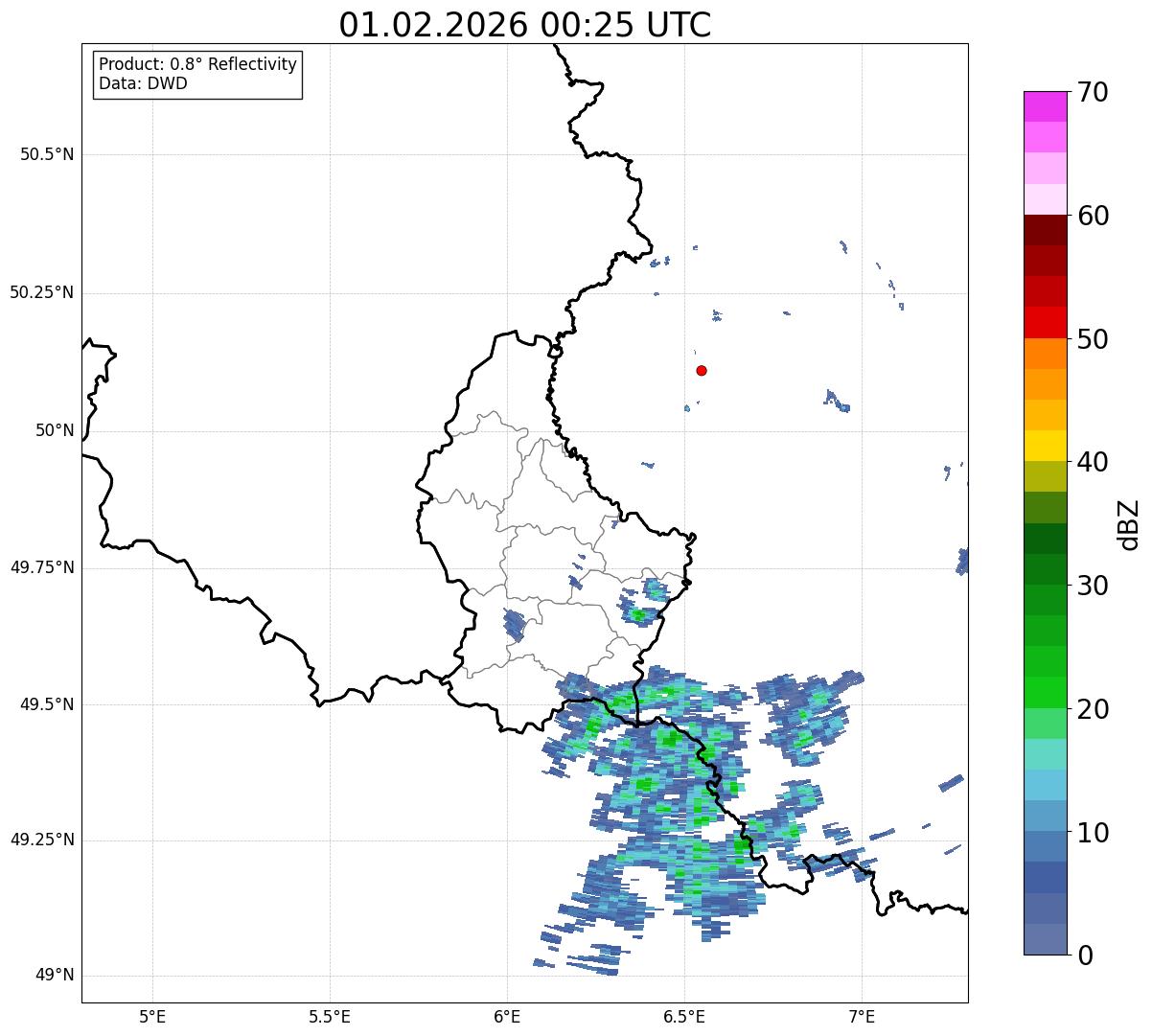This screenshot has height=1036, width=1152.
Task: Click the 5°E longitude label
Action: pos(152,1016)
